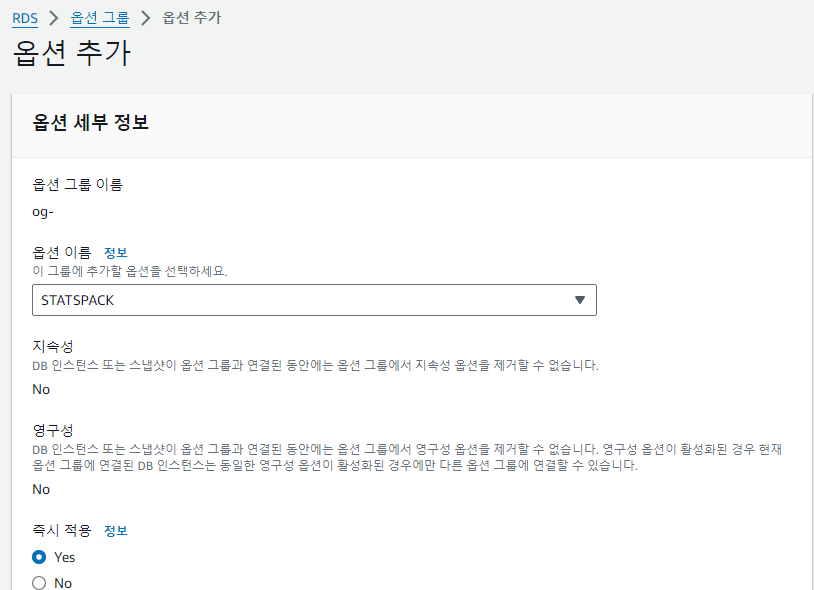Open the RDS breadcrumb link
Viewport: 814px width, 590px height.
point(25,18)
